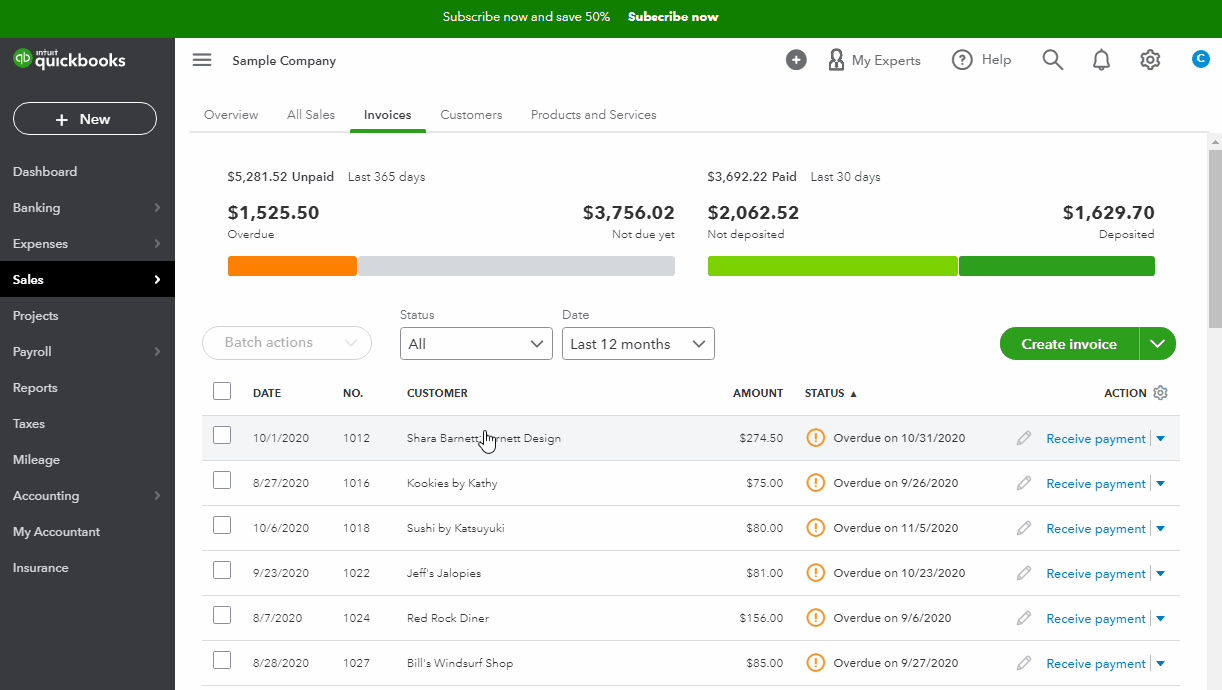
Task: Click overdue warning icon for invoice 1018
Action: pos(816,527)
